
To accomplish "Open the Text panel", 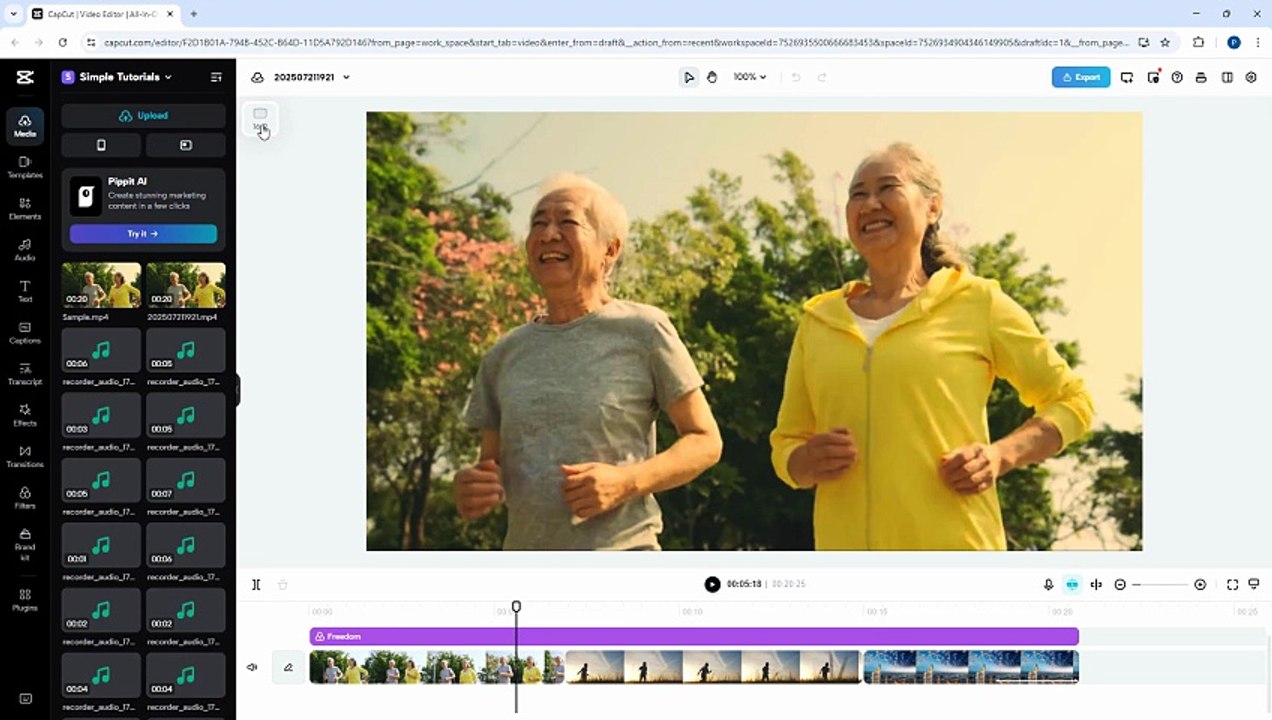I will (x=25, y=291).
